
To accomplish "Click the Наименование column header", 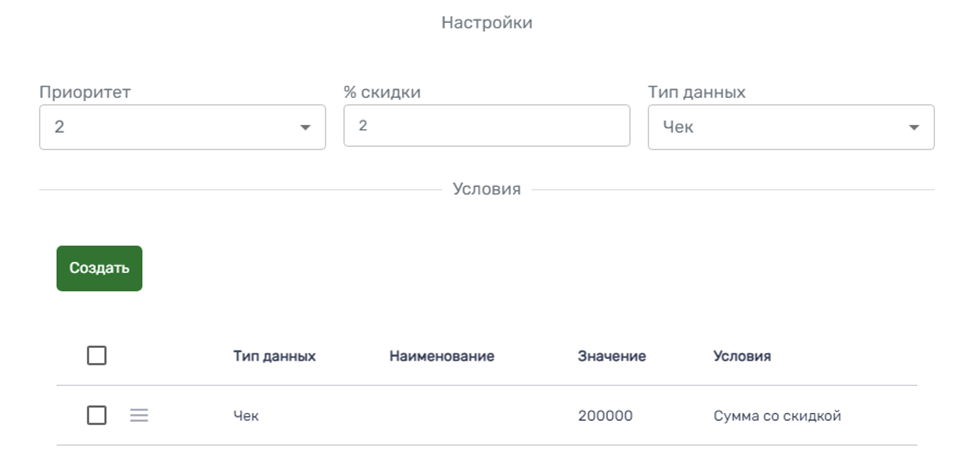I will pyautogui.click(x=441, y=356).
